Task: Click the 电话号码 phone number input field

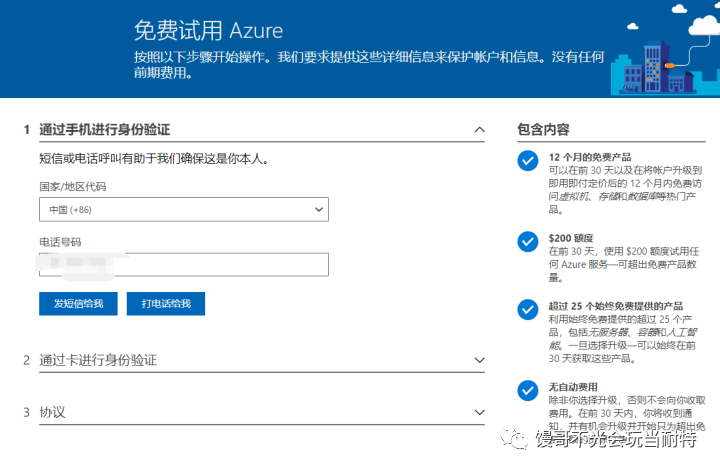Action: pyautogui.click(x=184, y=264)
